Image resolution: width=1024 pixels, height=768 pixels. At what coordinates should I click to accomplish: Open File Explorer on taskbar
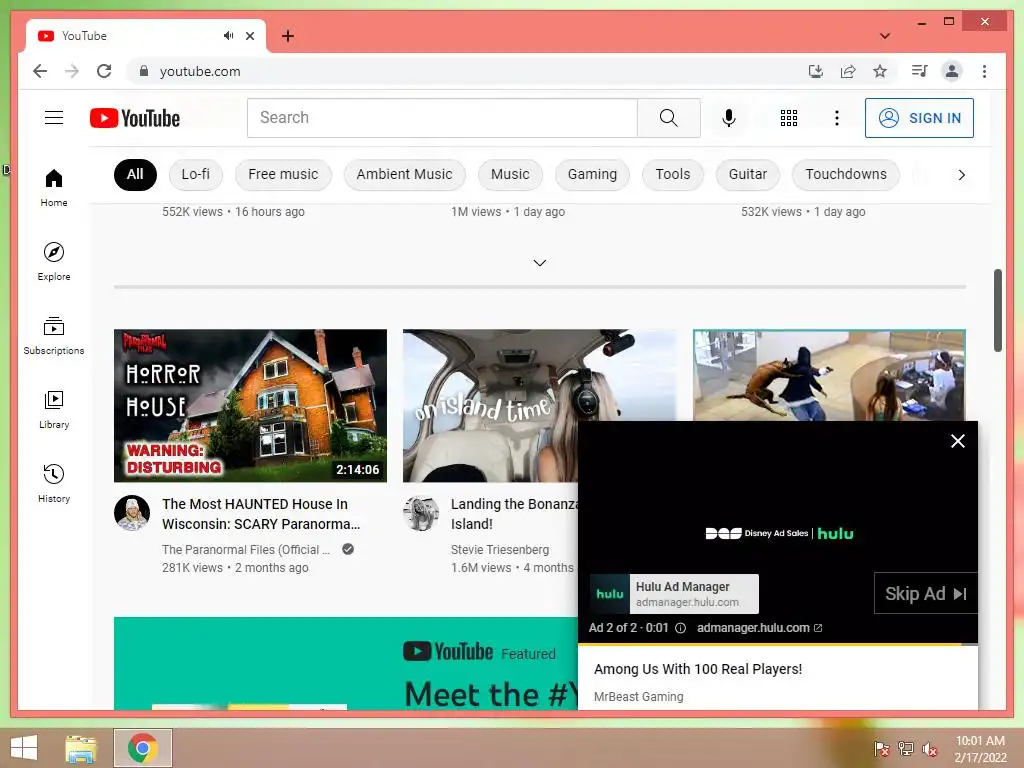click(81, 748)
